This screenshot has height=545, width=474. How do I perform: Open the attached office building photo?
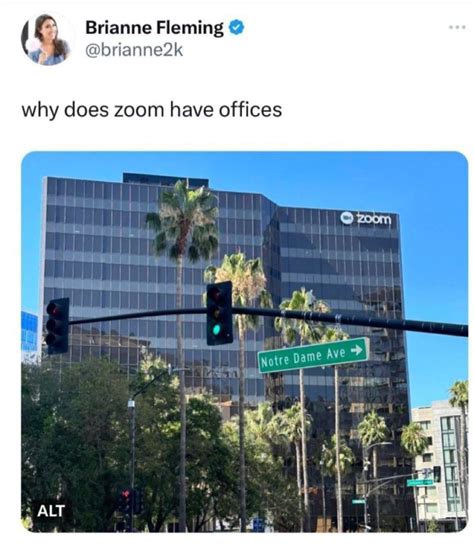point(245,342)
